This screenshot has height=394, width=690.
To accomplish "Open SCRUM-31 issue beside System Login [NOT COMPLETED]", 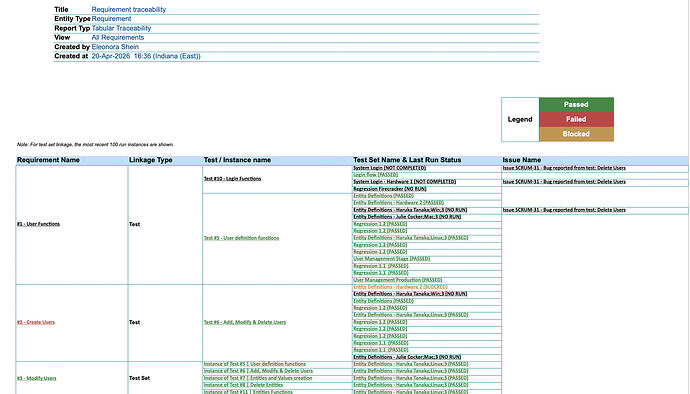I will (564, 168).
